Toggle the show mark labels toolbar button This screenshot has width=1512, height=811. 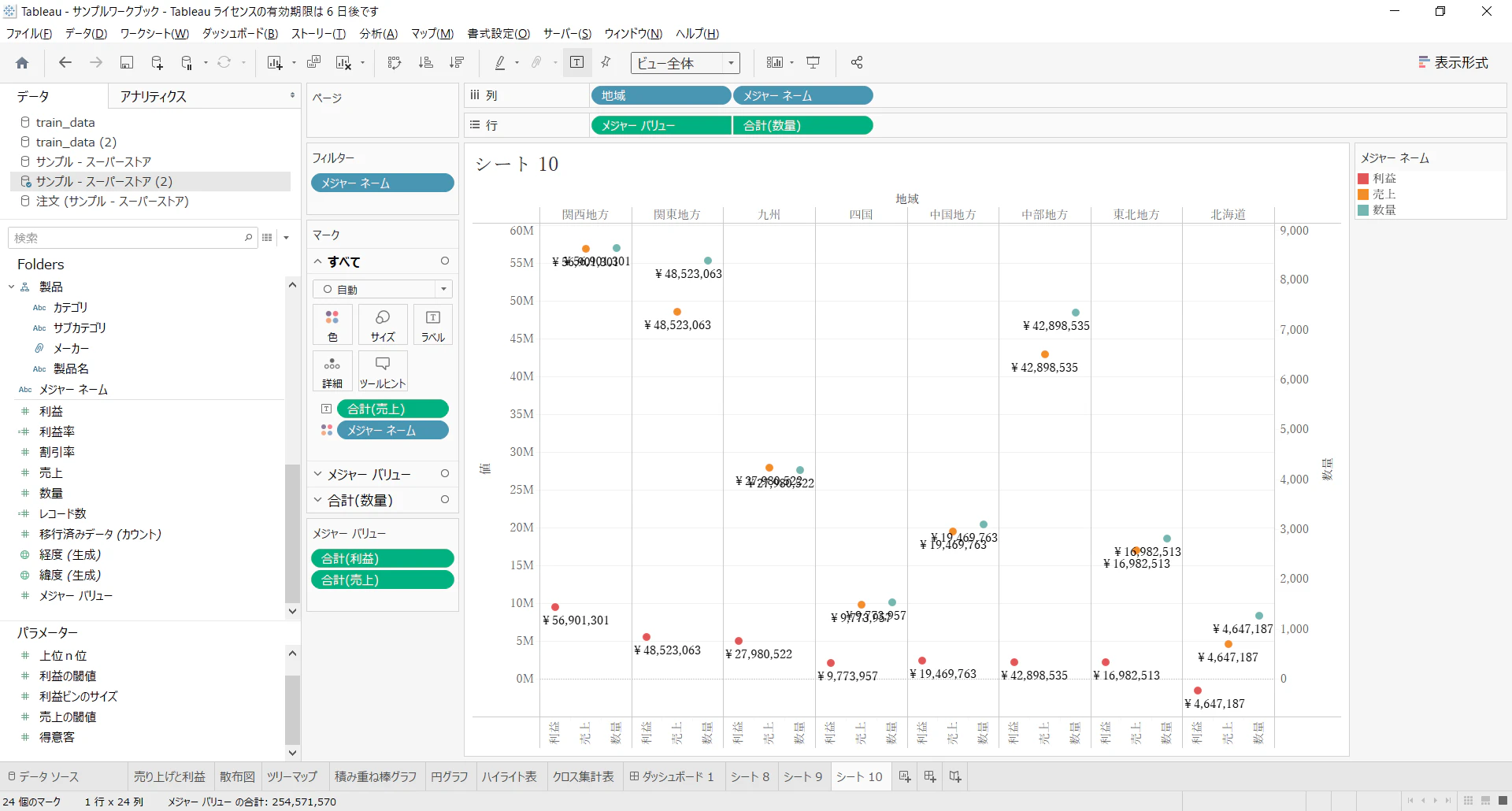tap(577, 63)
